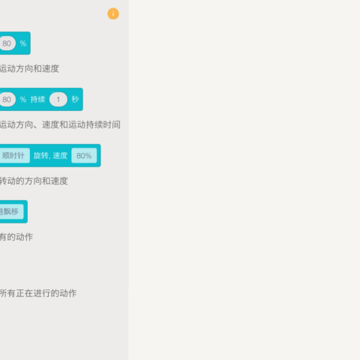Click the description text 所有正在进行的动作
This screenshot has height=360, width=360.
38,293
